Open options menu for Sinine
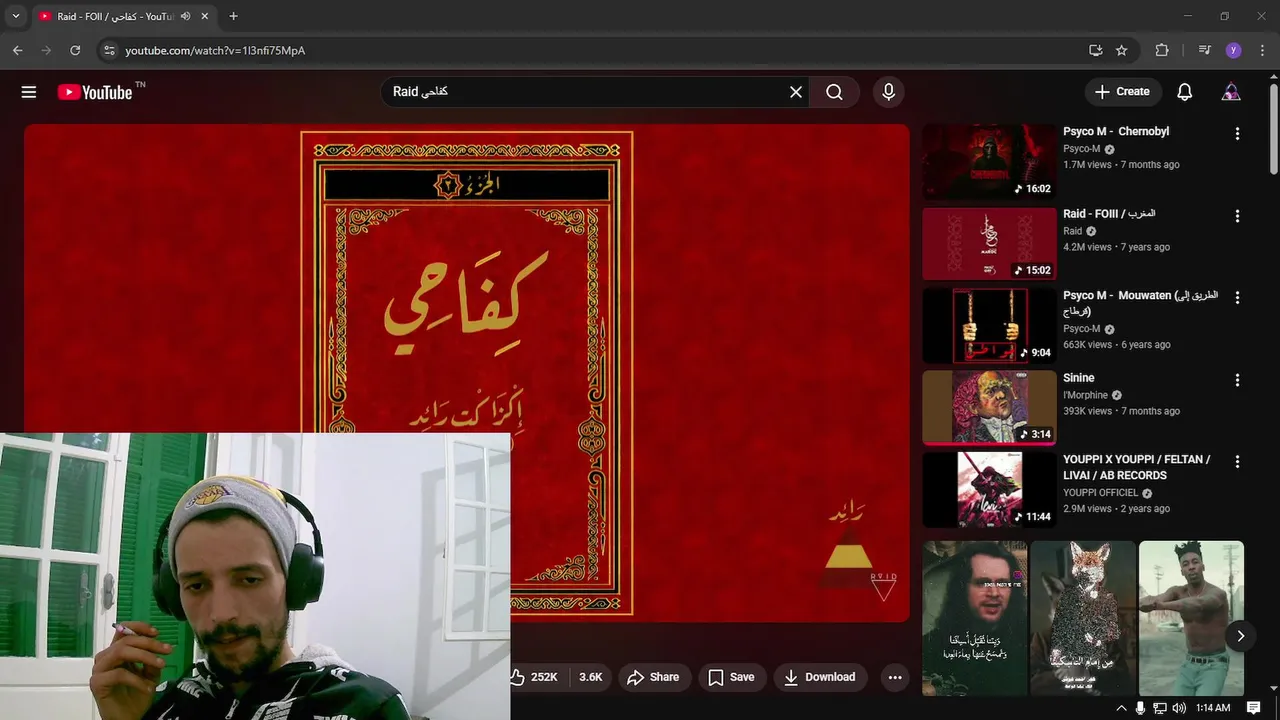The height and width of the screenshot is (720, 1280). (x=1237, y=380)
